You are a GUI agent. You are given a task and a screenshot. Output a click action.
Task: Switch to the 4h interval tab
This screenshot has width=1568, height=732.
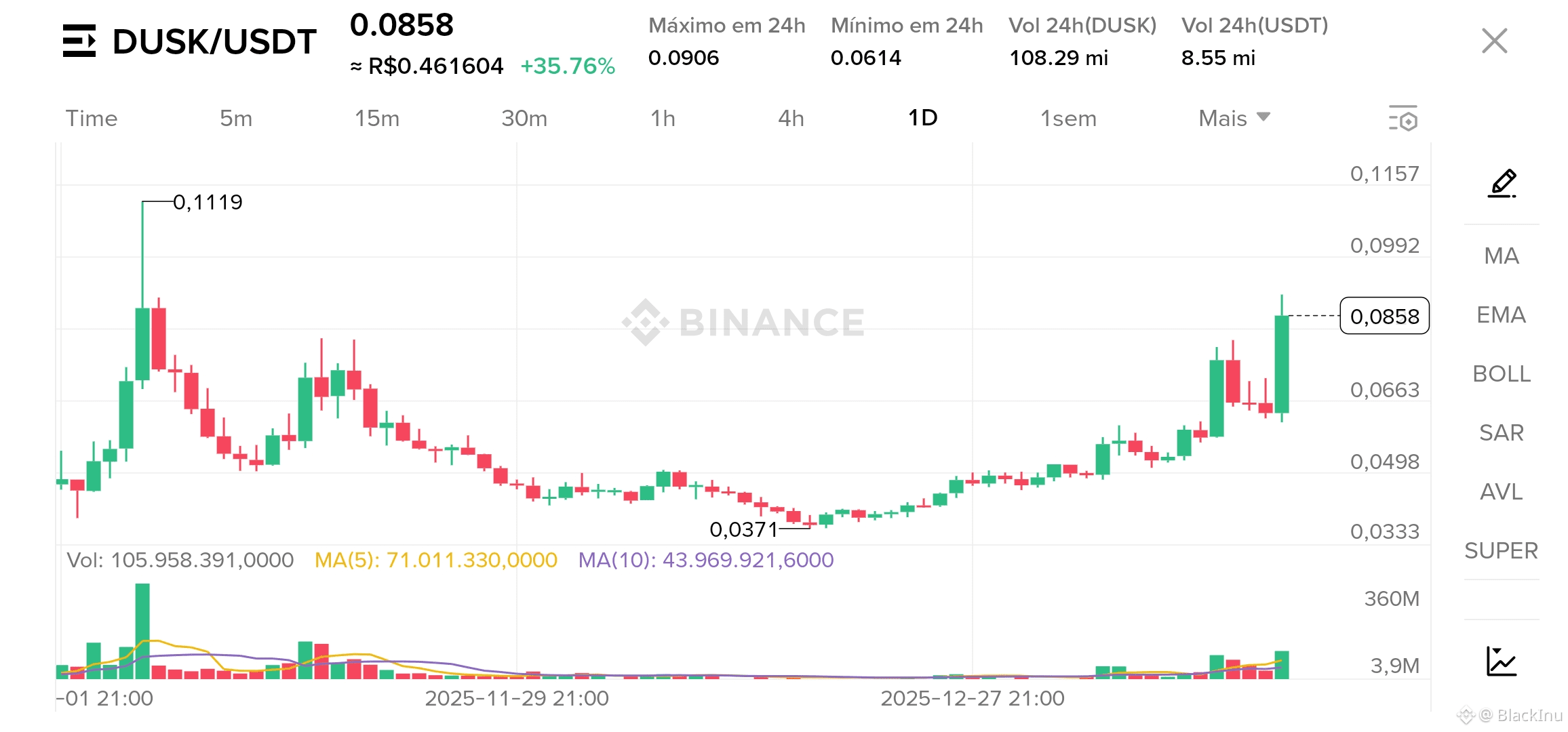click(x=791, y=119)
